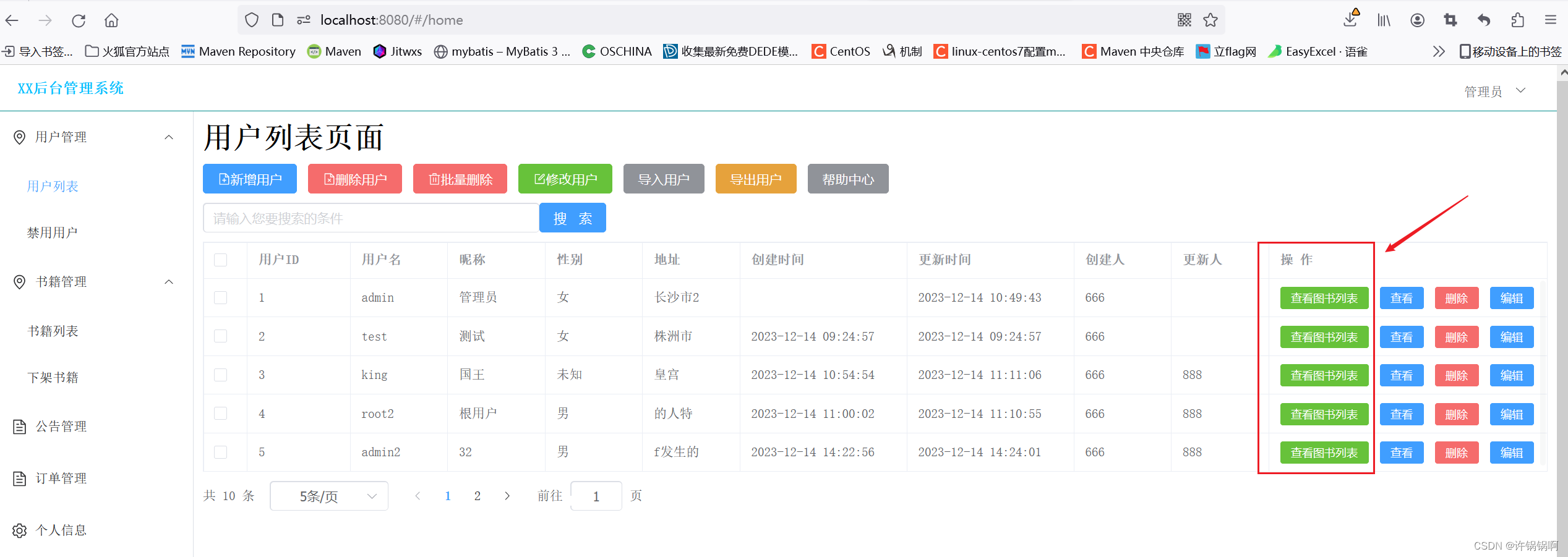1568x557 pixels.
Task: Click the 前往 page number input
Action: (596, 496)
